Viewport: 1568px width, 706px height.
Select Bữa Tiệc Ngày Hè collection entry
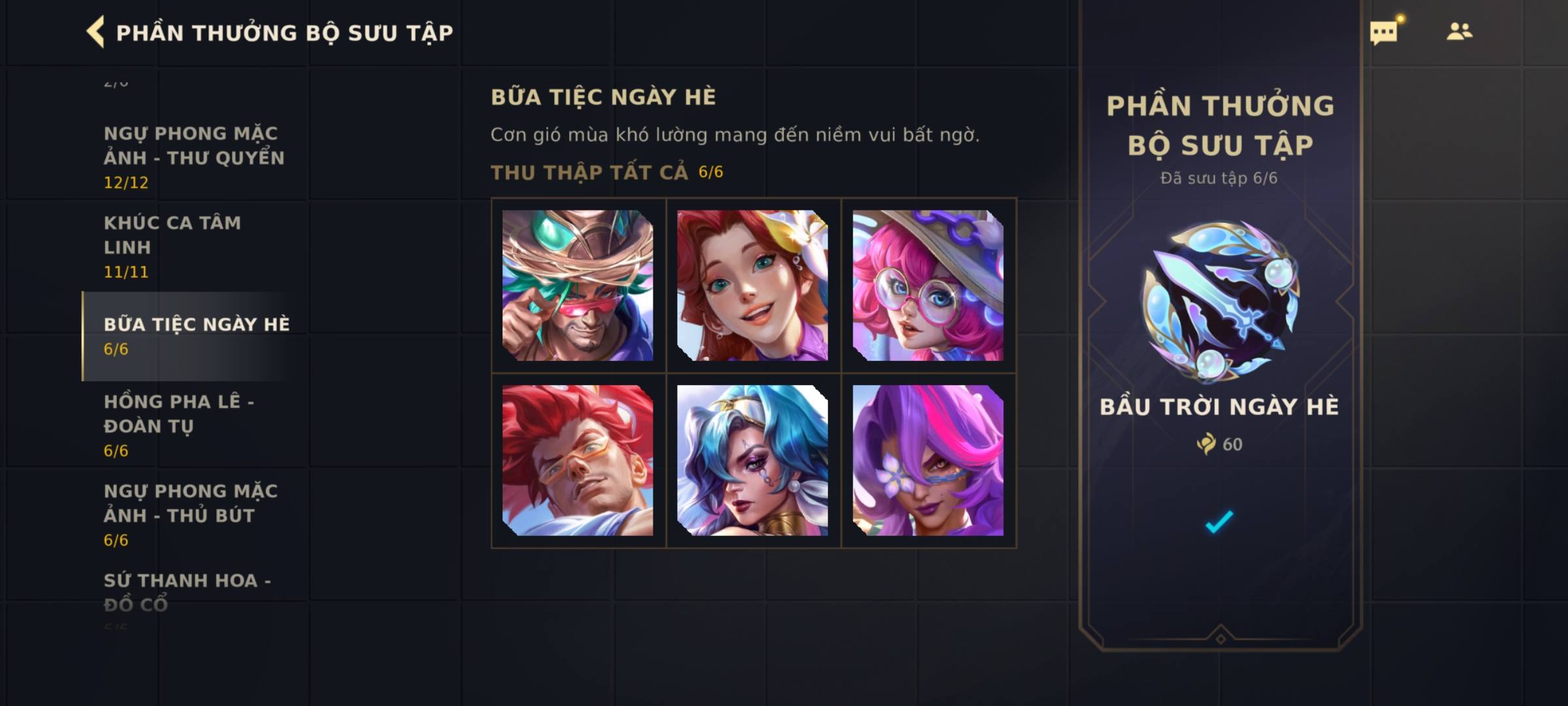[x=194, y=336]
